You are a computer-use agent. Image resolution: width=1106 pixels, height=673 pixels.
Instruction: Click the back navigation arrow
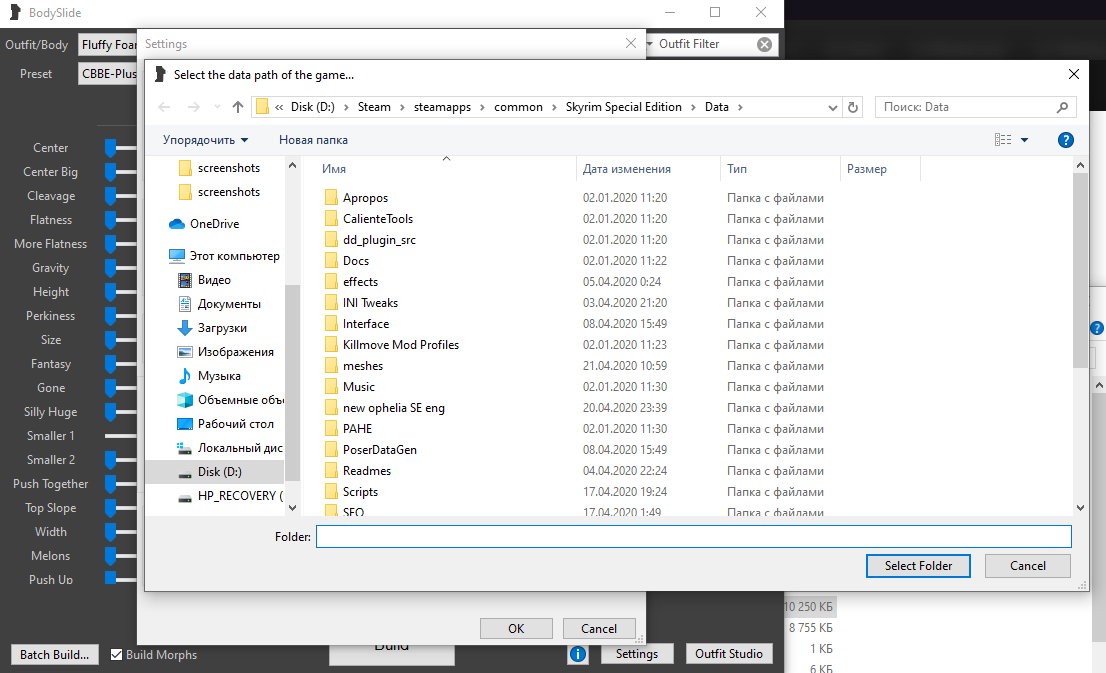(165, 107)
